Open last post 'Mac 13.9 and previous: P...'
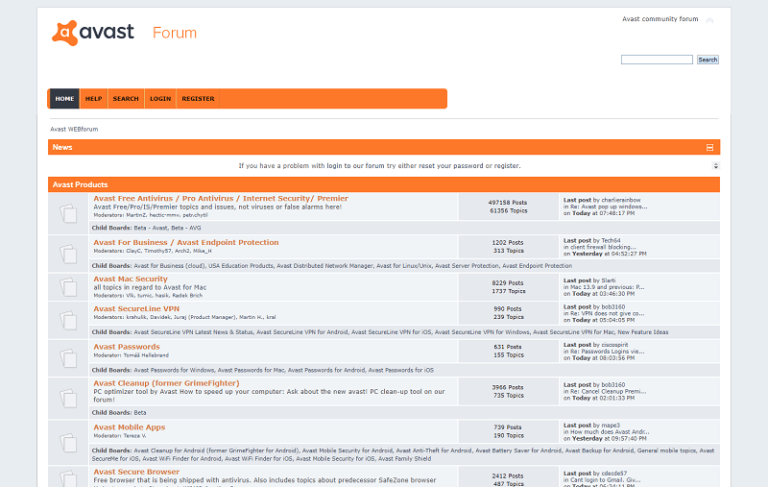 pos(607,287)
